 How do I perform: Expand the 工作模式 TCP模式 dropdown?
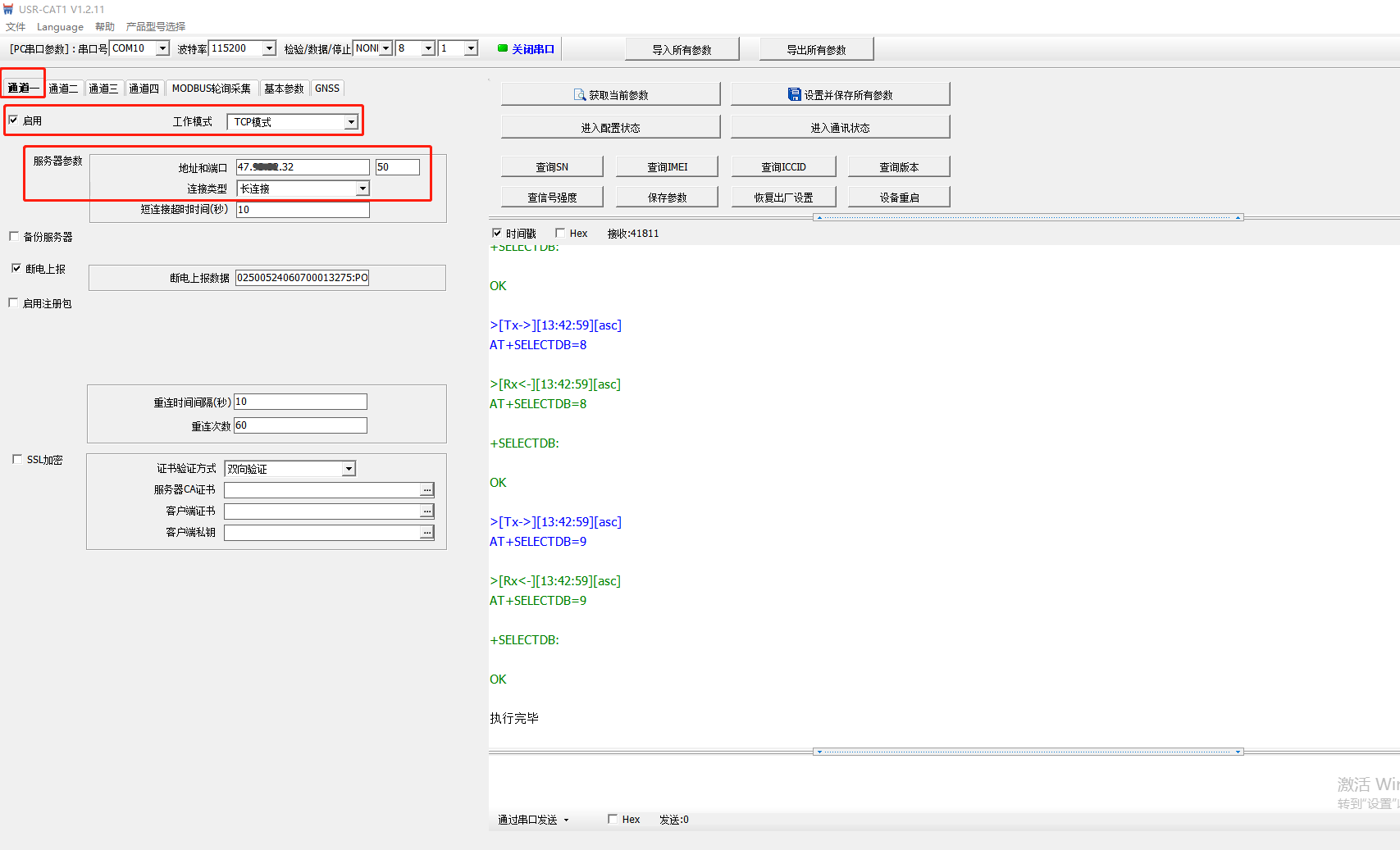click(x=351, y=122)
